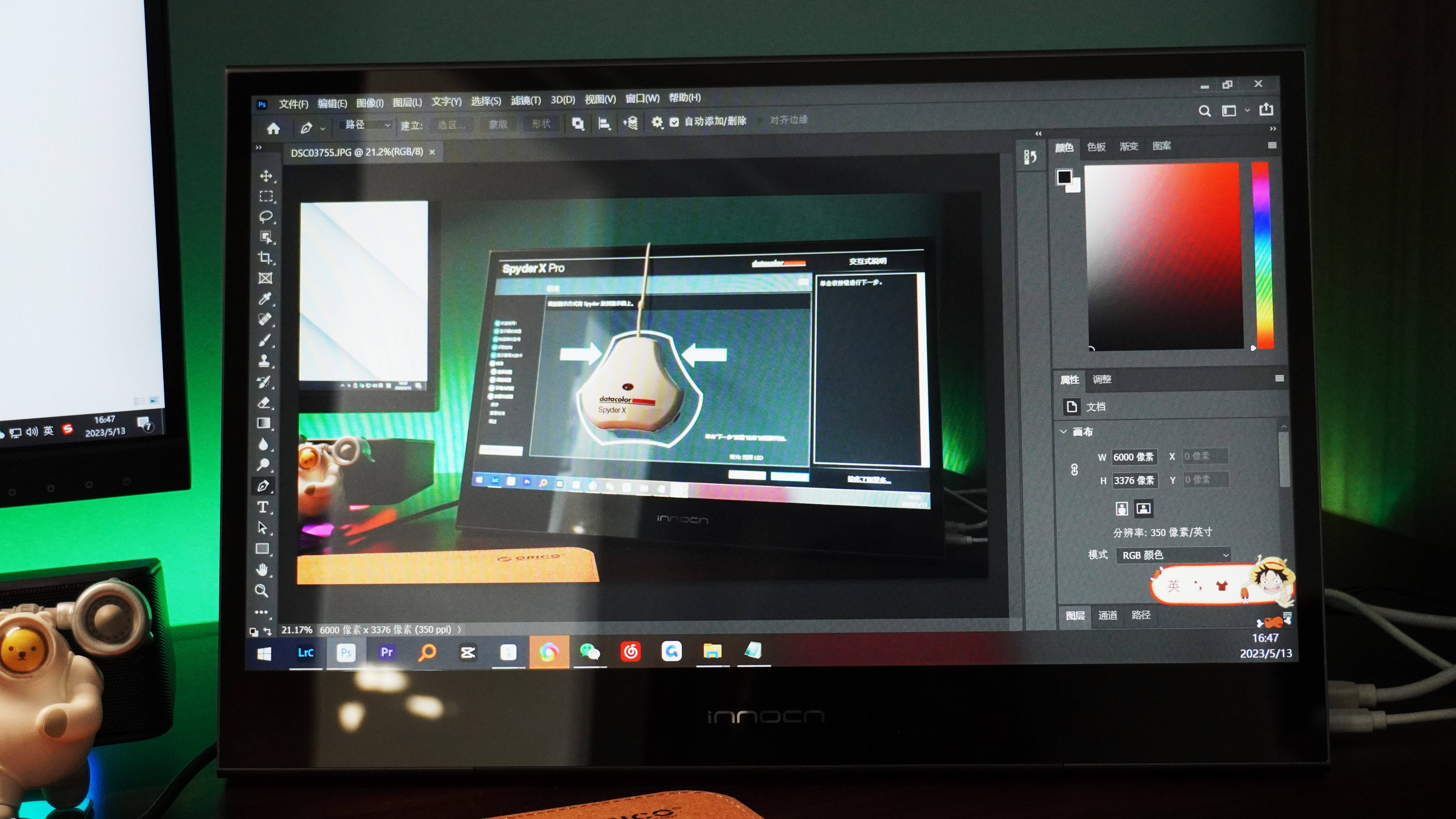Open the Color panel flyout menu
This screenshot has width=1456, height=819.
pos(1272,145)
